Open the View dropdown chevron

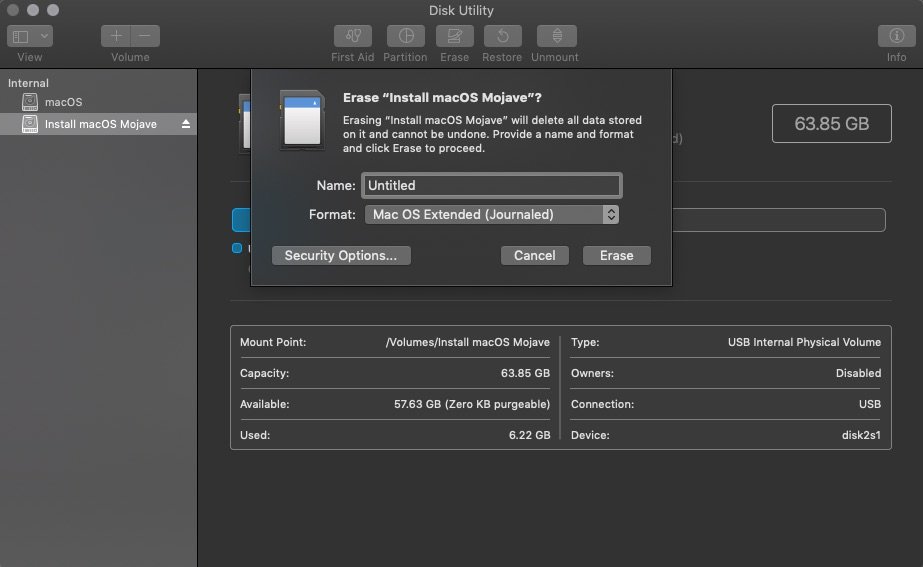[x=44, y=36]
